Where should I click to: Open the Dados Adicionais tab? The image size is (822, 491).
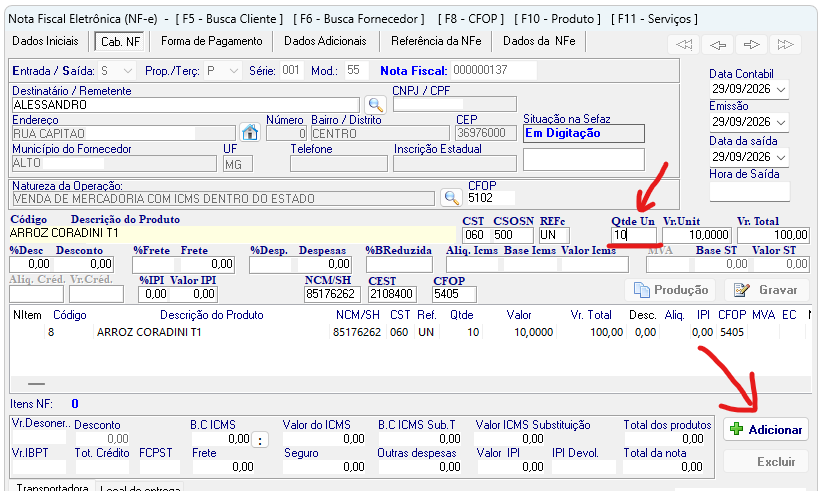325,41
